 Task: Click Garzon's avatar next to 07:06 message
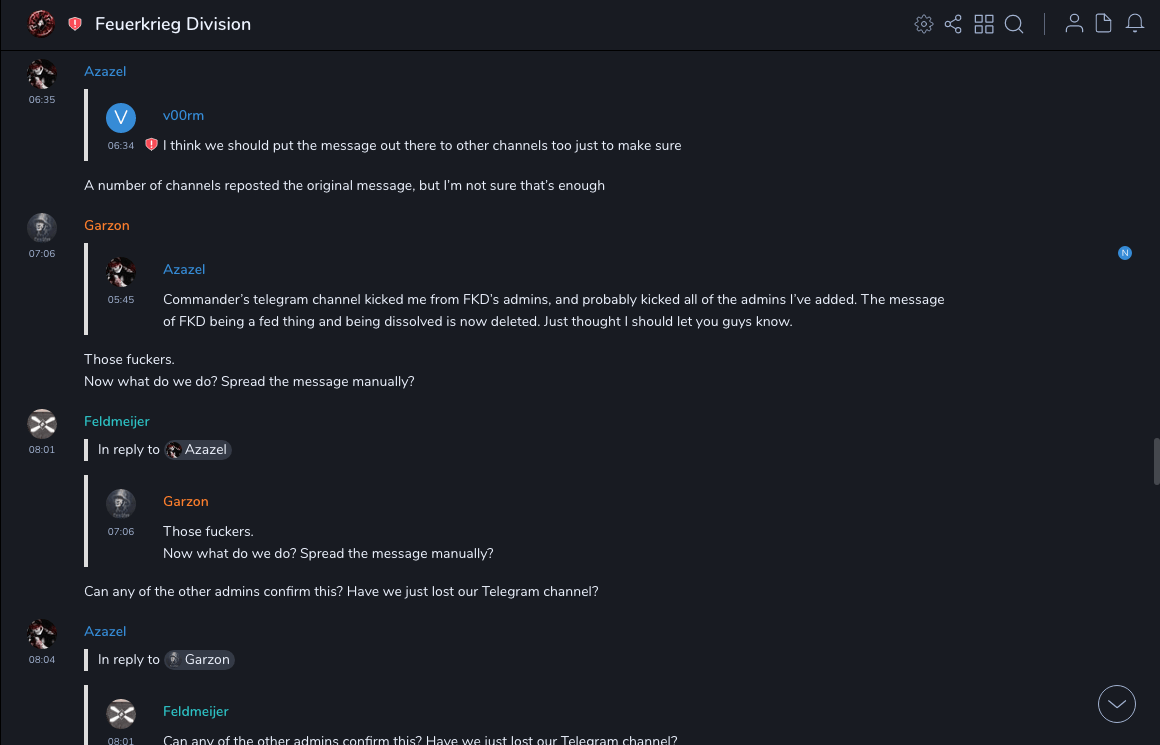pos(41,228)
